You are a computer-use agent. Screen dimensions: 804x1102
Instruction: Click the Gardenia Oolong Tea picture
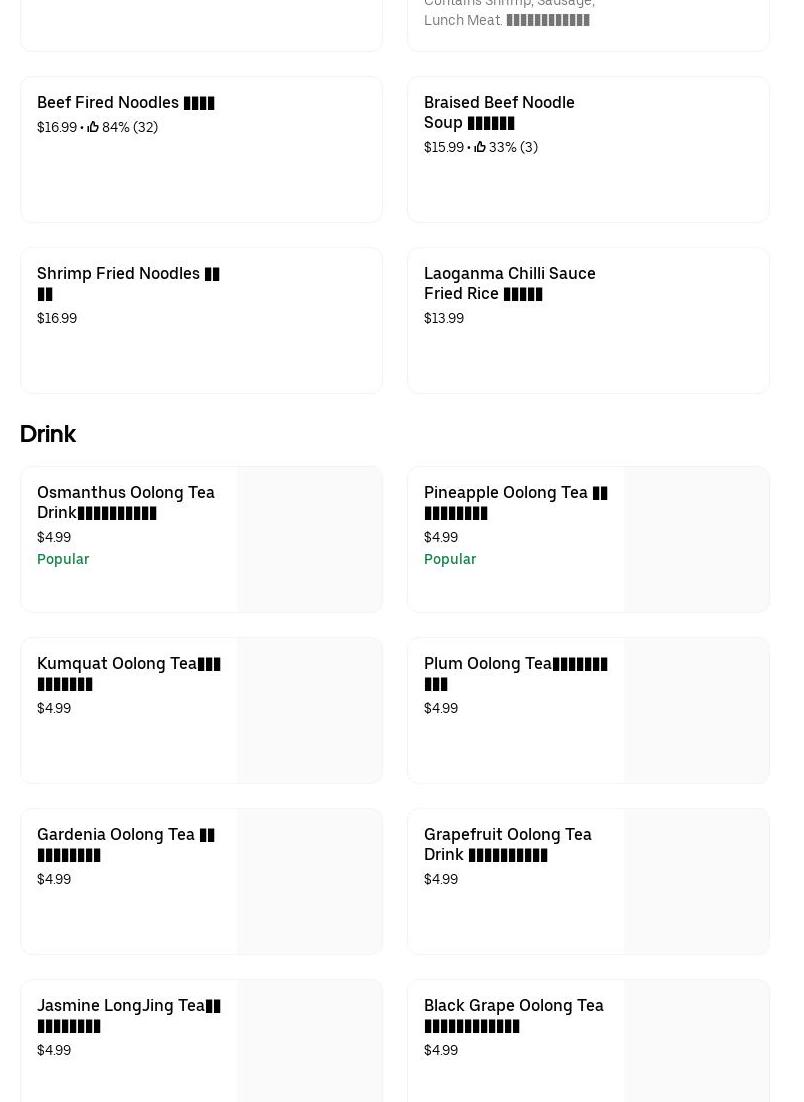310,881
